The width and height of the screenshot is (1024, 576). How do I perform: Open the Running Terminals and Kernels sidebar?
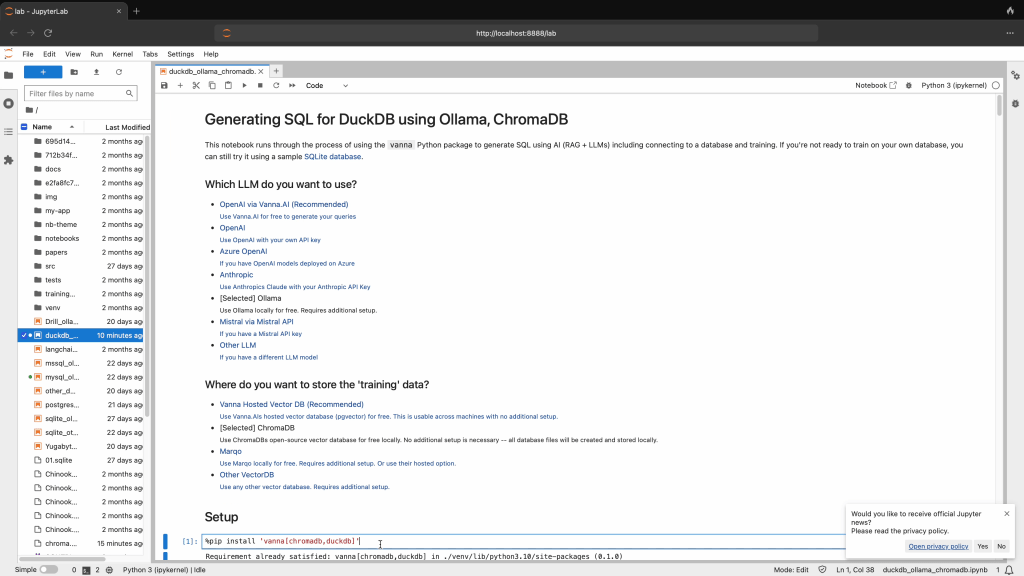[x=9, y=103]
